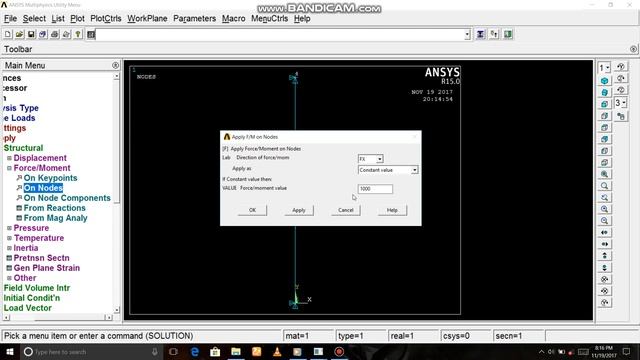Open the rotation rate 3 dropdown
The width and height of the screenshot is (640, 360).
pos(620,103)
